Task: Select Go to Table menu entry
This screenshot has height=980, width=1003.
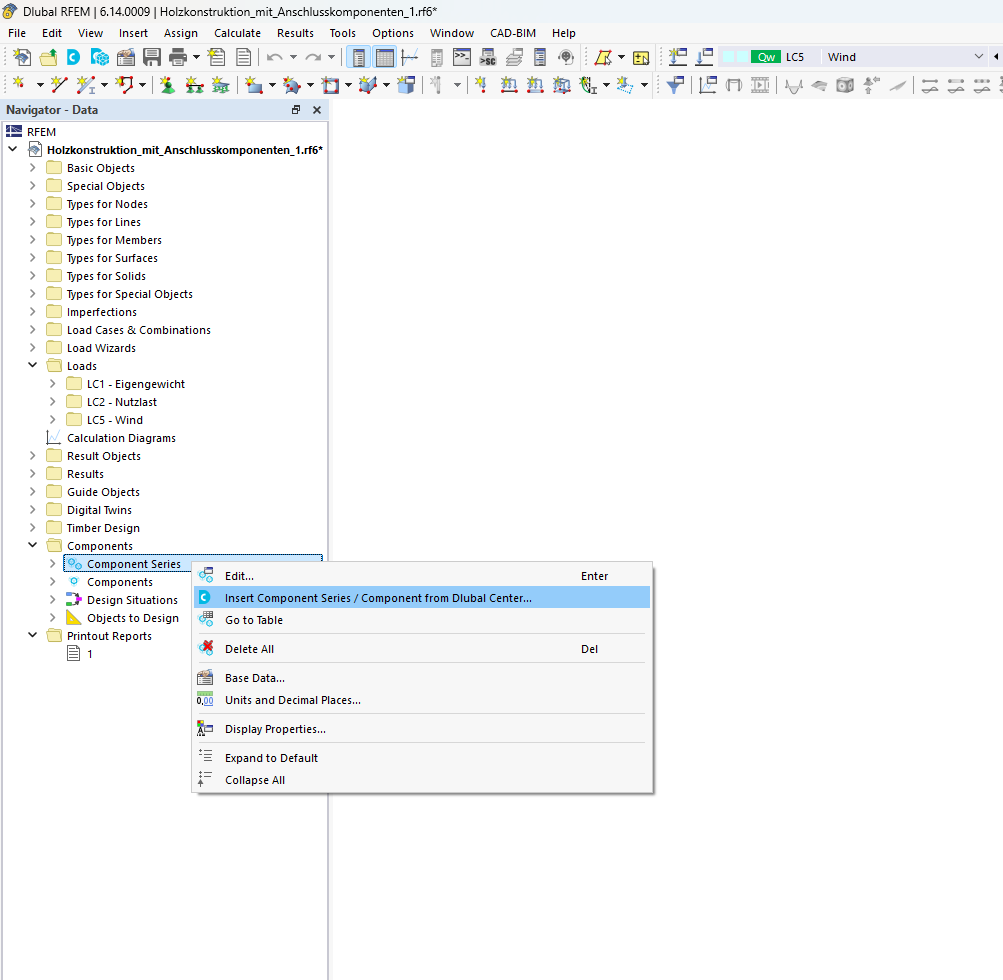Action: pyautogui.click(x=422, y=620)
